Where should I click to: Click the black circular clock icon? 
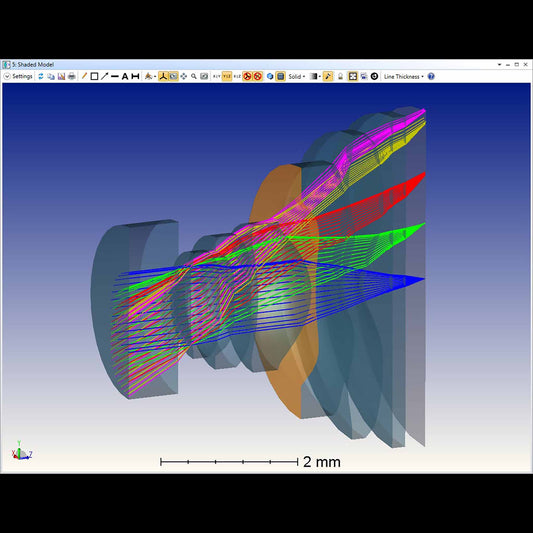point(374,76)
